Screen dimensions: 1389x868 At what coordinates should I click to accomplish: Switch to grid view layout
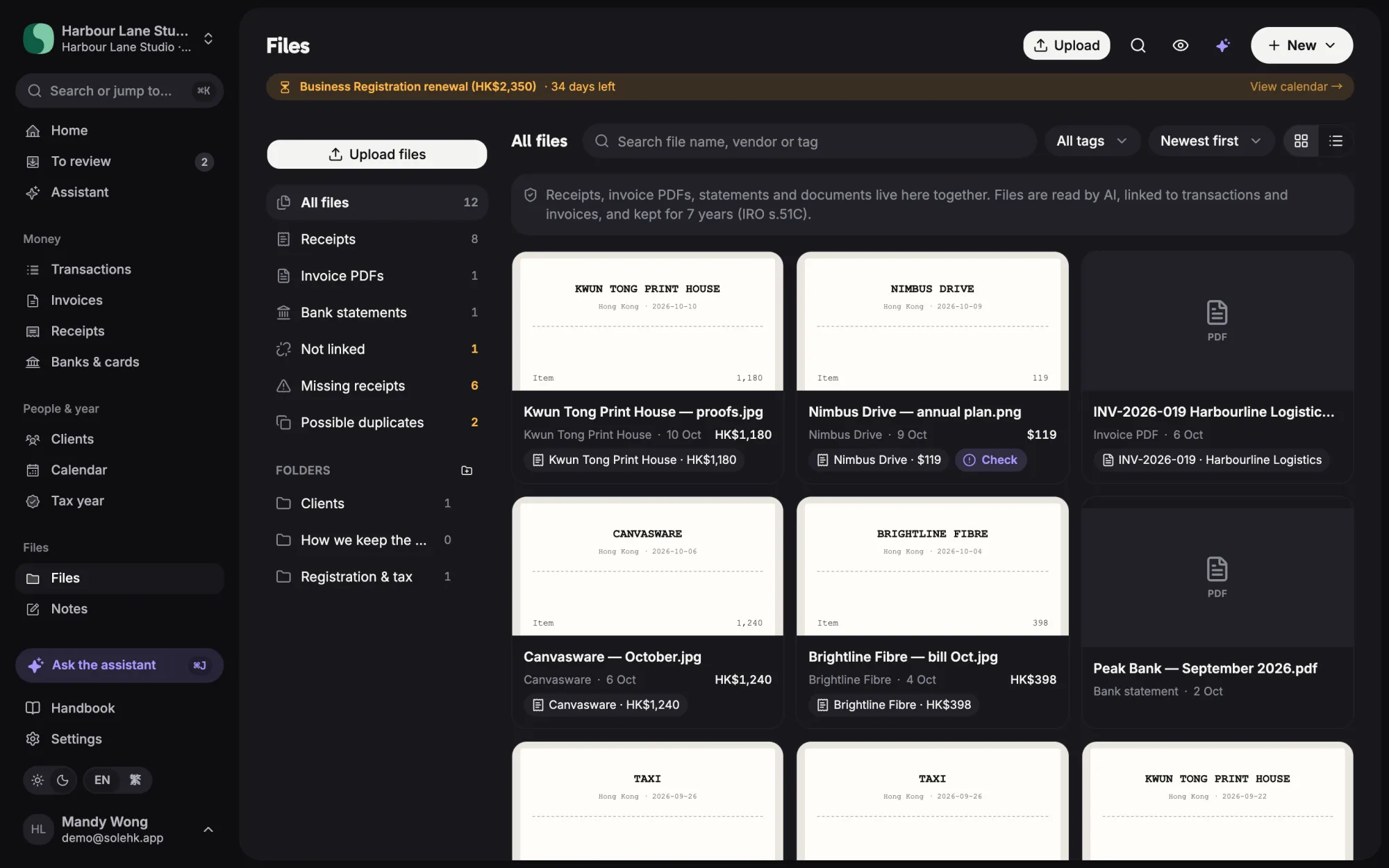pyautogui.click(x=1301, y=141)
